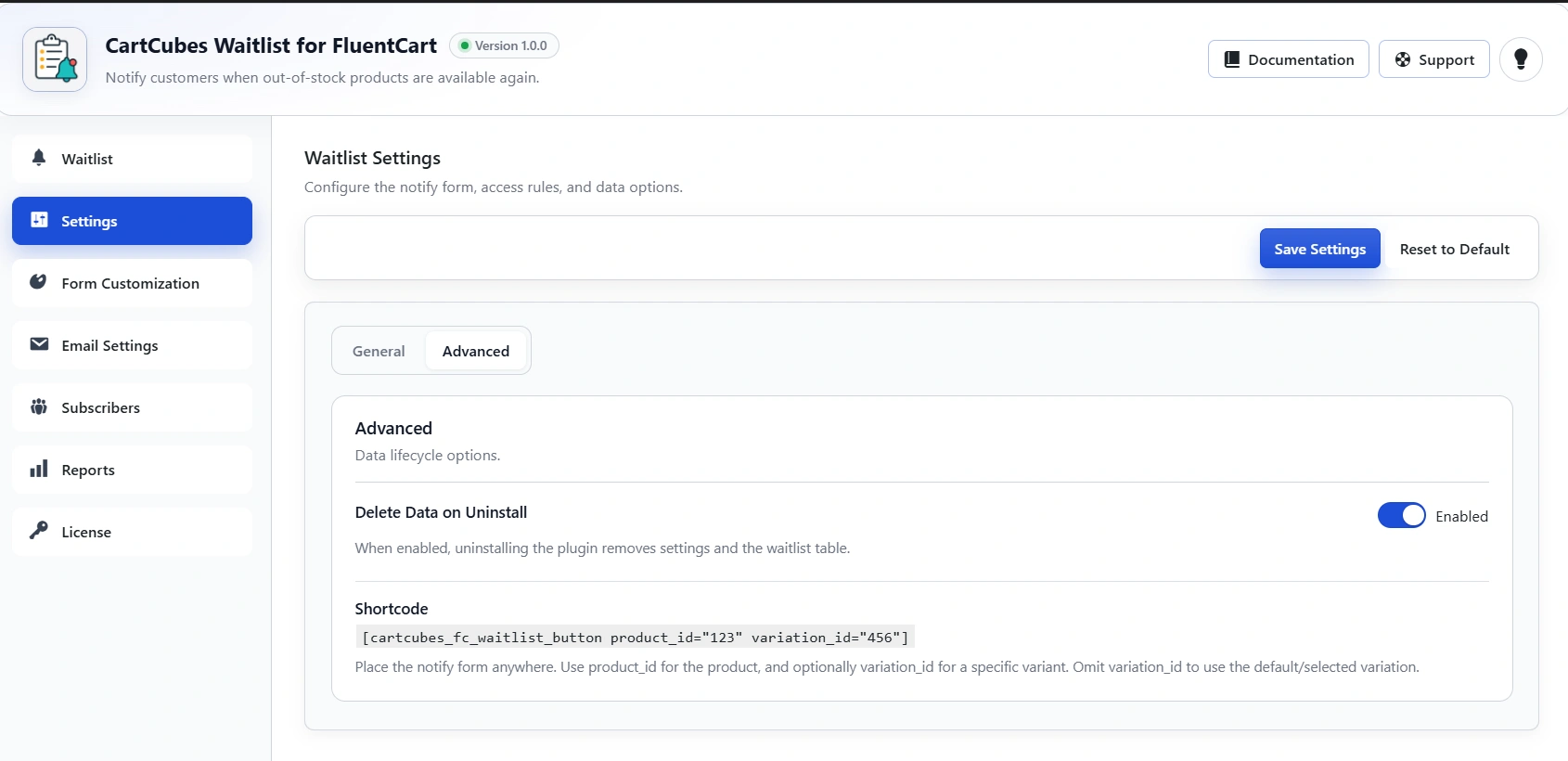Viewport: 1568px width, 761px height.
Task: Toggle Delete Data on Uninstall switch
Action: [x=1401, y=516]
